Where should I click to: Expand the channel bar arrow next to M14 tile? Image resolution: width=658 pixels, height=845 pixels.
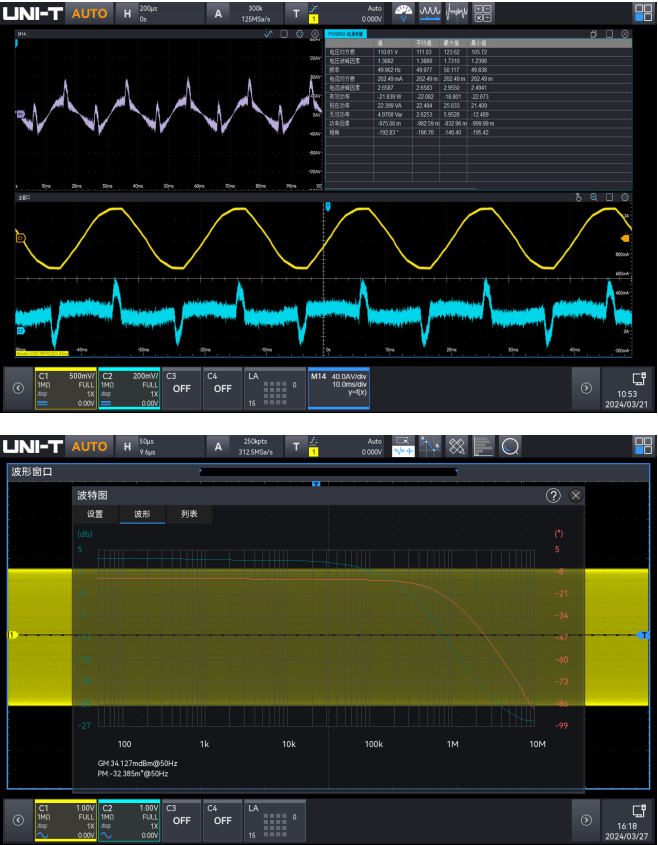tap(585, 389)
